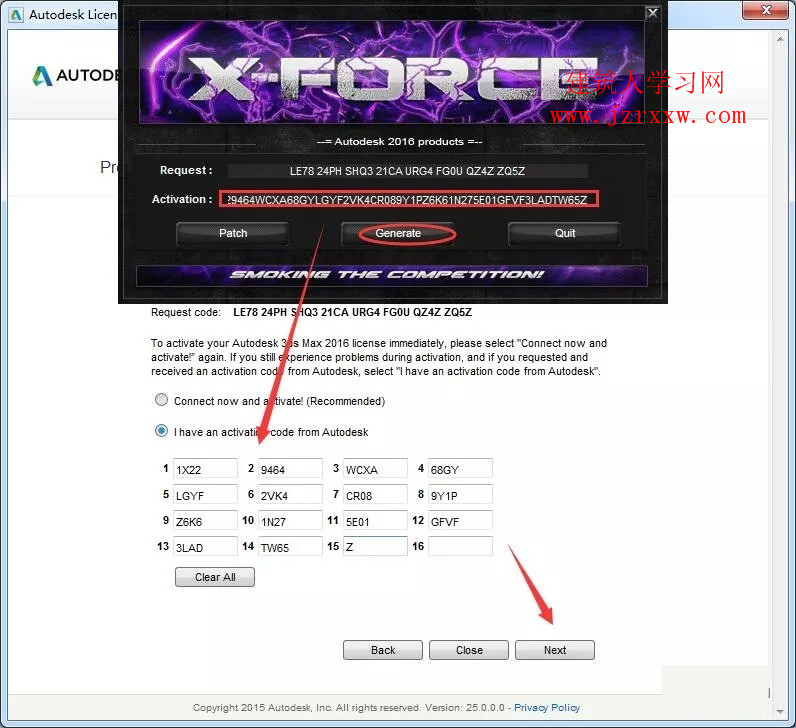The image size is (796, 728).
Task: Click activation code field 2 containing 9464
Action: [x=290, y=469]
